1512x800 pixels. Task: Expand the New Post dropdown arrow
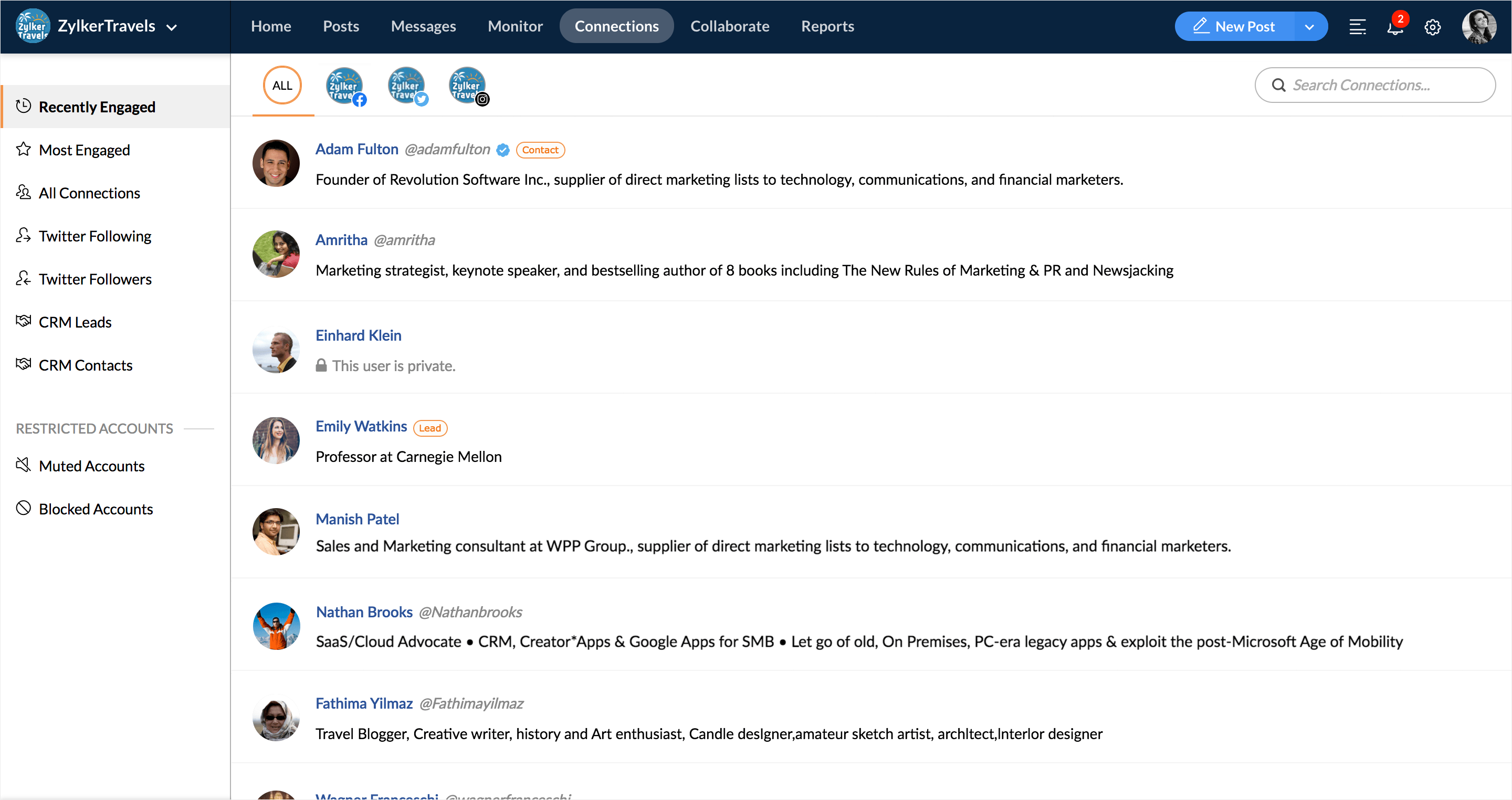point(1309,27)
